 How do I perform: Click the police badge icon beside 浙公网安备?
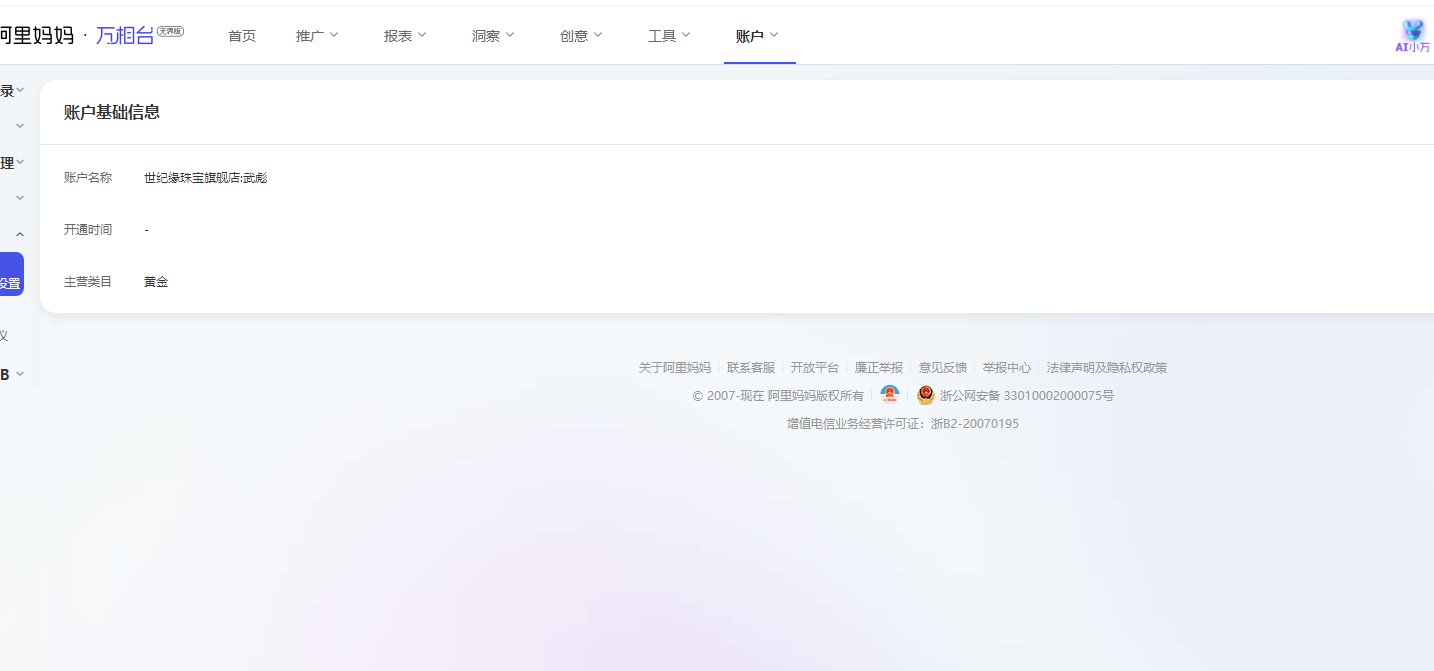(x=925, y=395)
